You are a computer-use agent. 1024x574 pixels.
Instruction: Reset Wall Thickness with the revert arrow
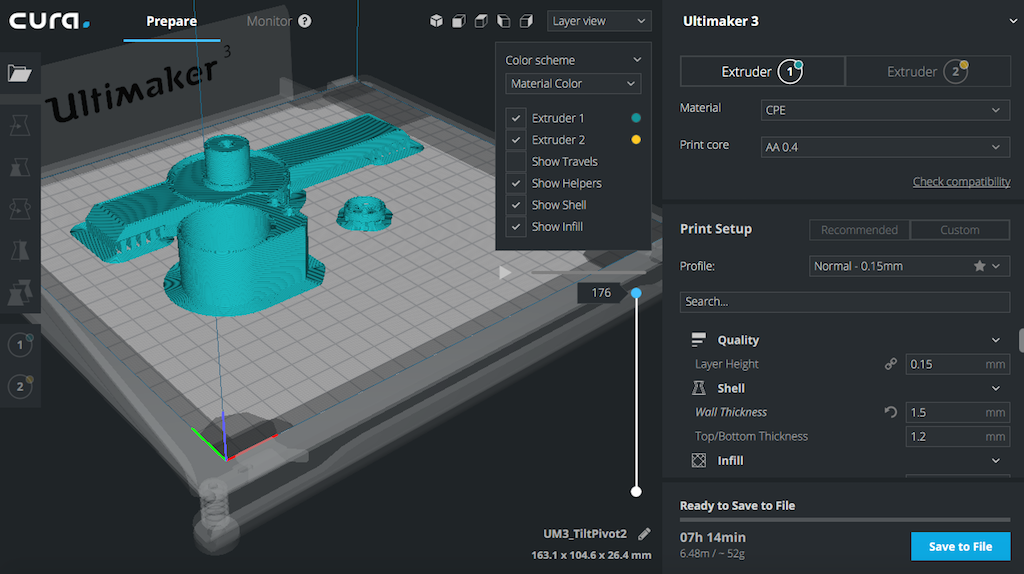[x=891, y=412]
